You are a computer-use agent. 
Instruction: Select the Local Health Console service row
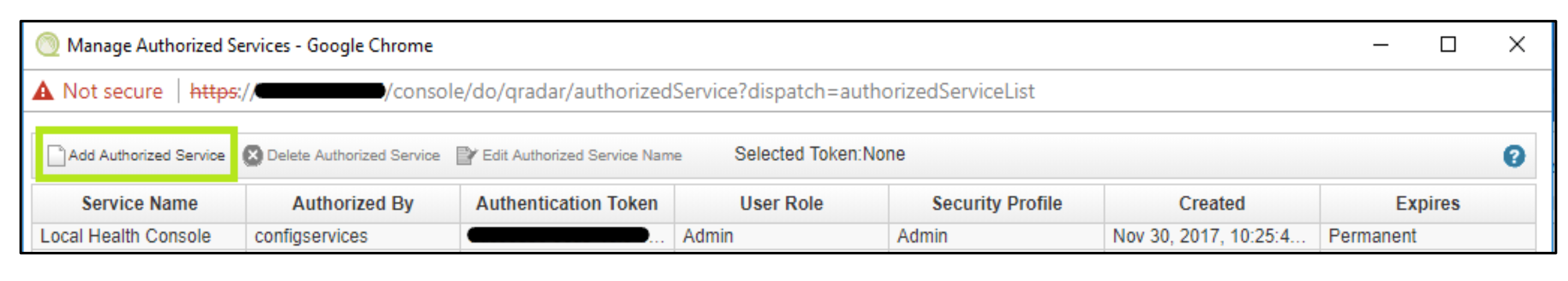[784, 236]
